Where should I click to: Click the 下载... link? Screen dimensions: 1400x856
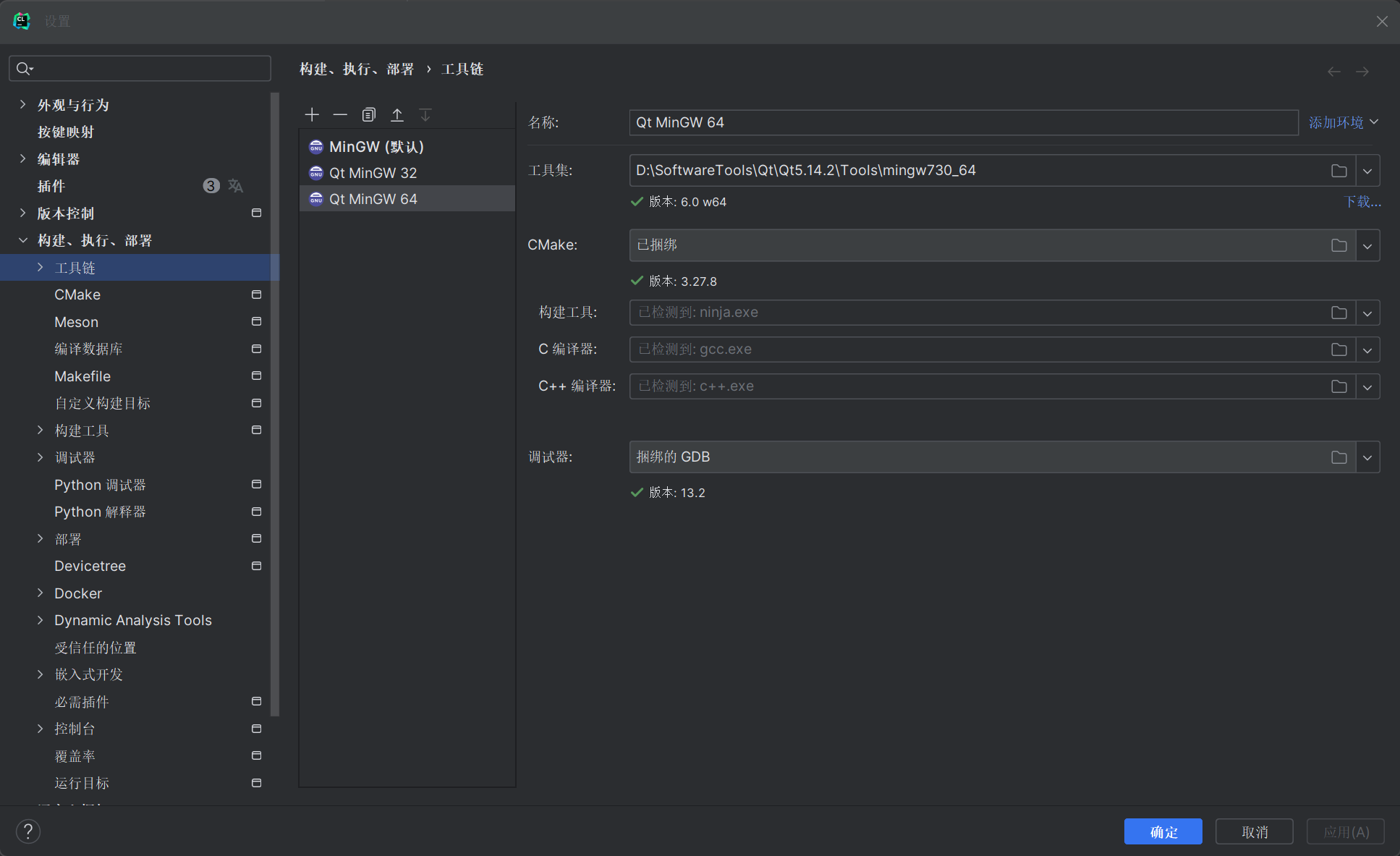point(1362,202)
